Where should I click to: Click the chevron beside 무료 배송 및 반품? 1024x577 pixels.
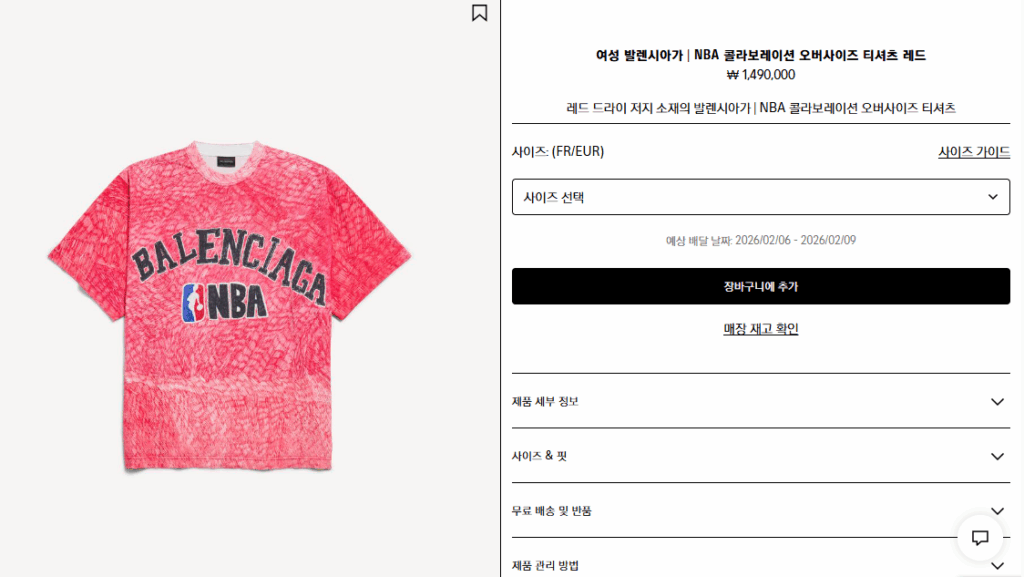pos(997,511)
